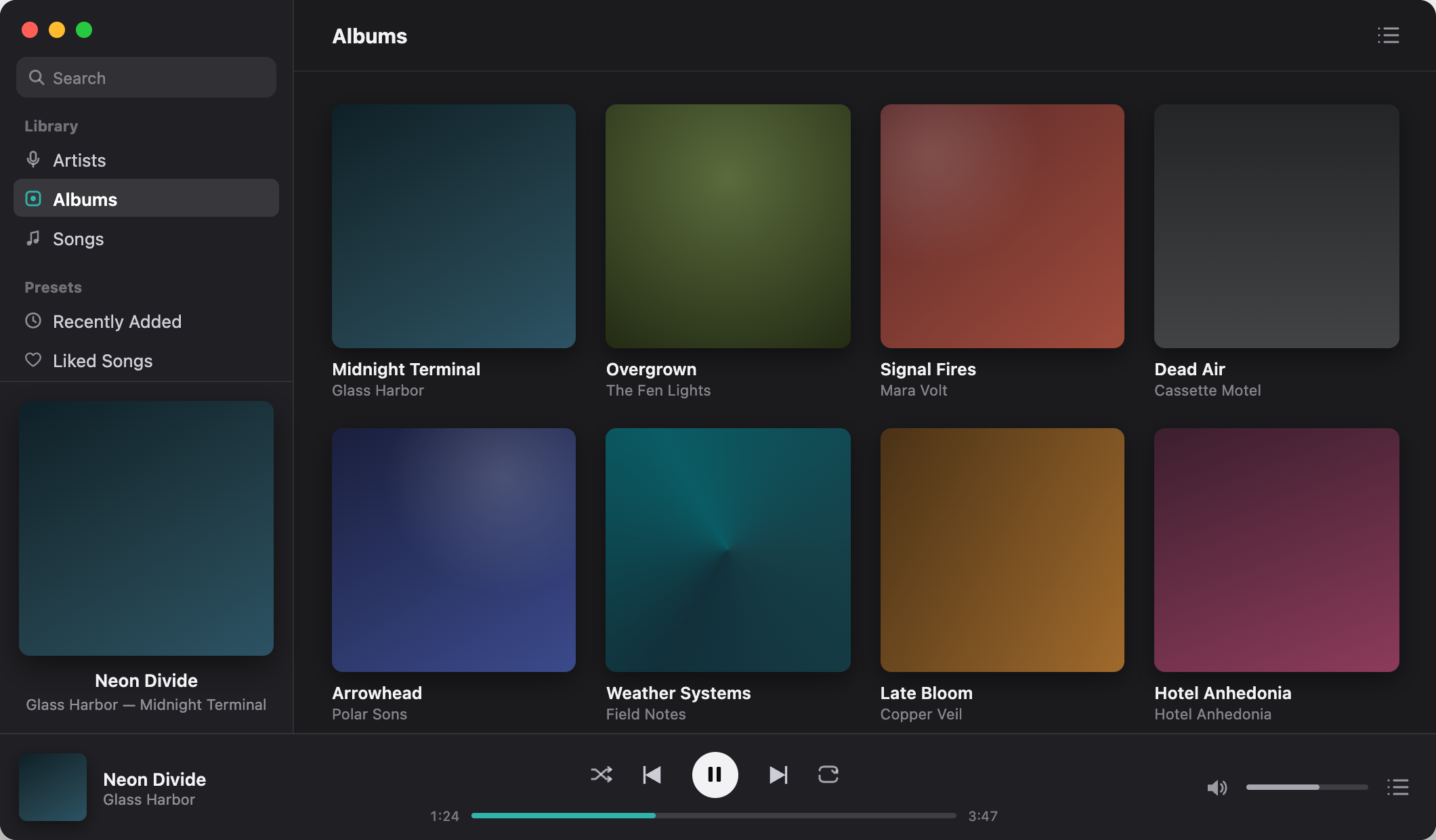
Task: Adjust the volume slider
Action: (x=1307, y=787)
